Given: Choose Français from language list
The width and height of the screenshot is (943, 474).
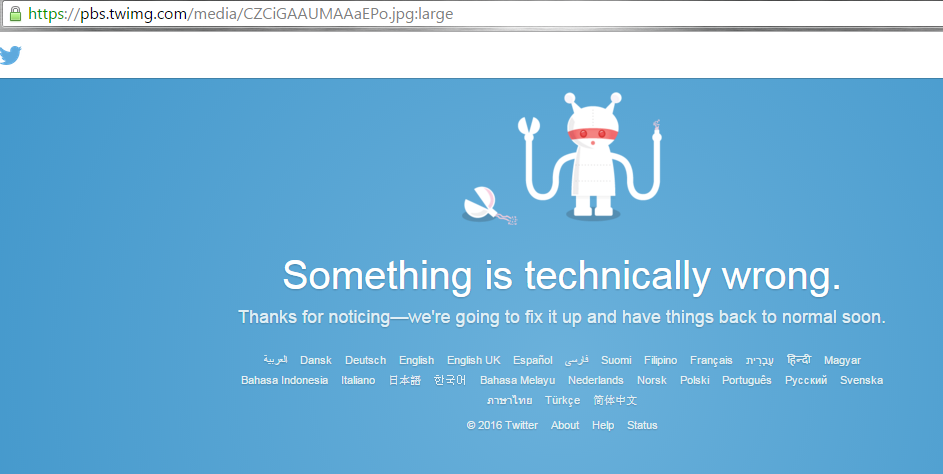Looking at the screenshot, I should (711, 360).
